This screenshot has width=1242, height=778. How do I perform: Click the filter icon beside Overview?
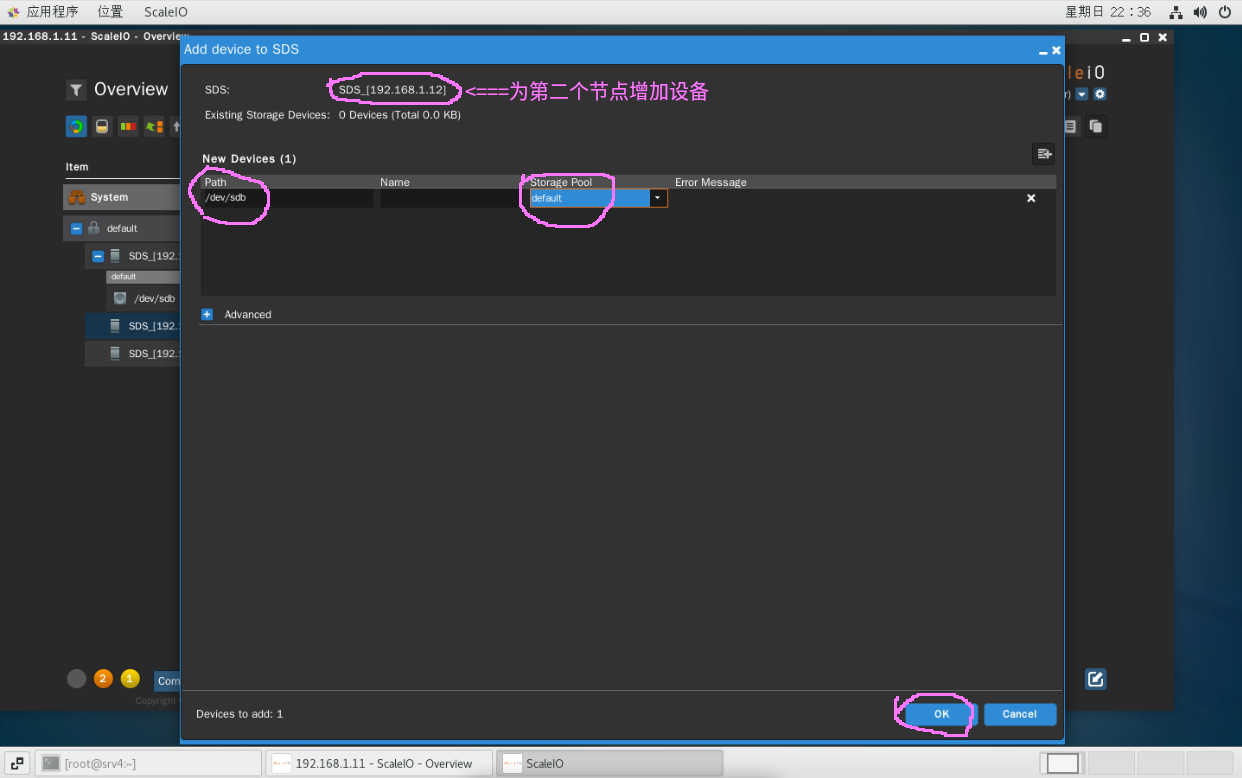tap(76, 90)
